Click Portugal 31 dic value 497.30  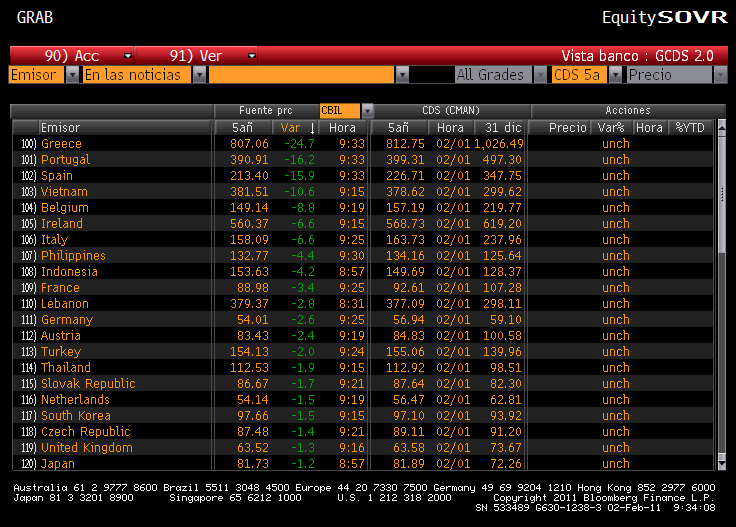click(502, 160)
